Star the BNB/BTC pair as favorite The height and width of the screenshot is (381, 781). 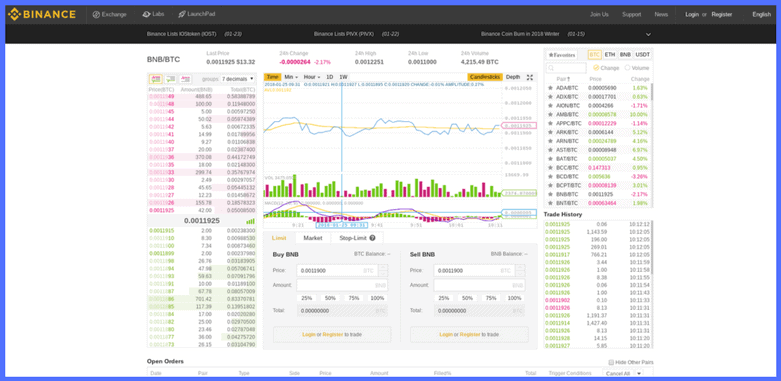(550, 194)
